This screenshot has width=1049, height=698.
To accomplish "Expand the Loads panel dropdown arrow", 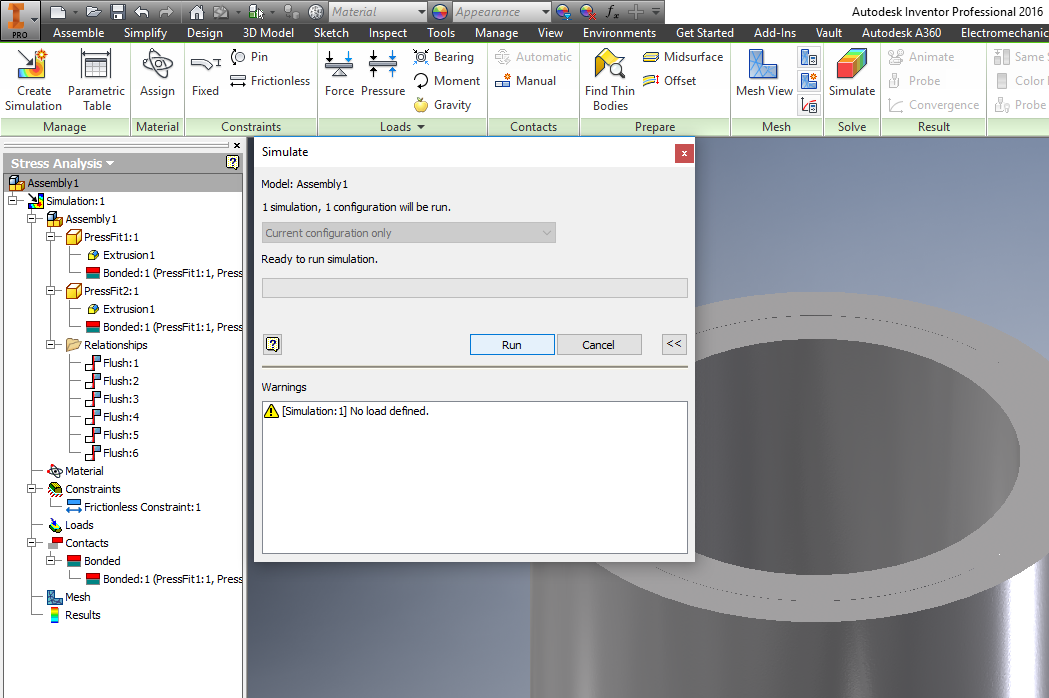I will tap(421, 127).
